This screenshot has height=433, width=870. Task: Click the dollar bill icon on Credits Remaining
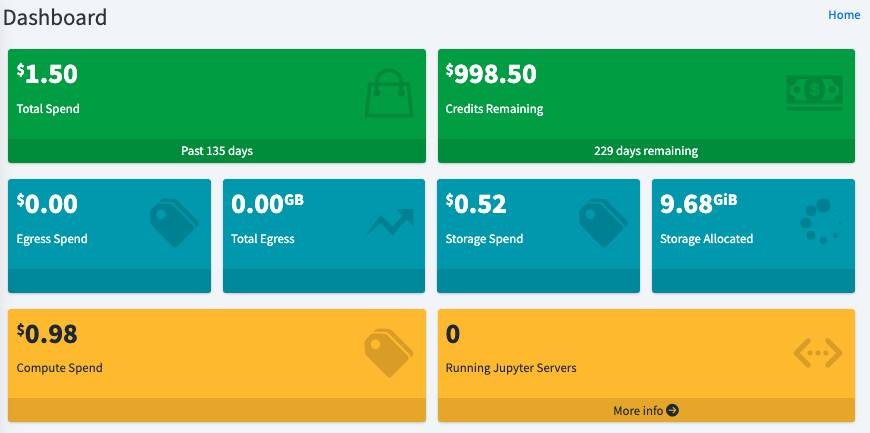pyautogui.click(x=815, y=93)
